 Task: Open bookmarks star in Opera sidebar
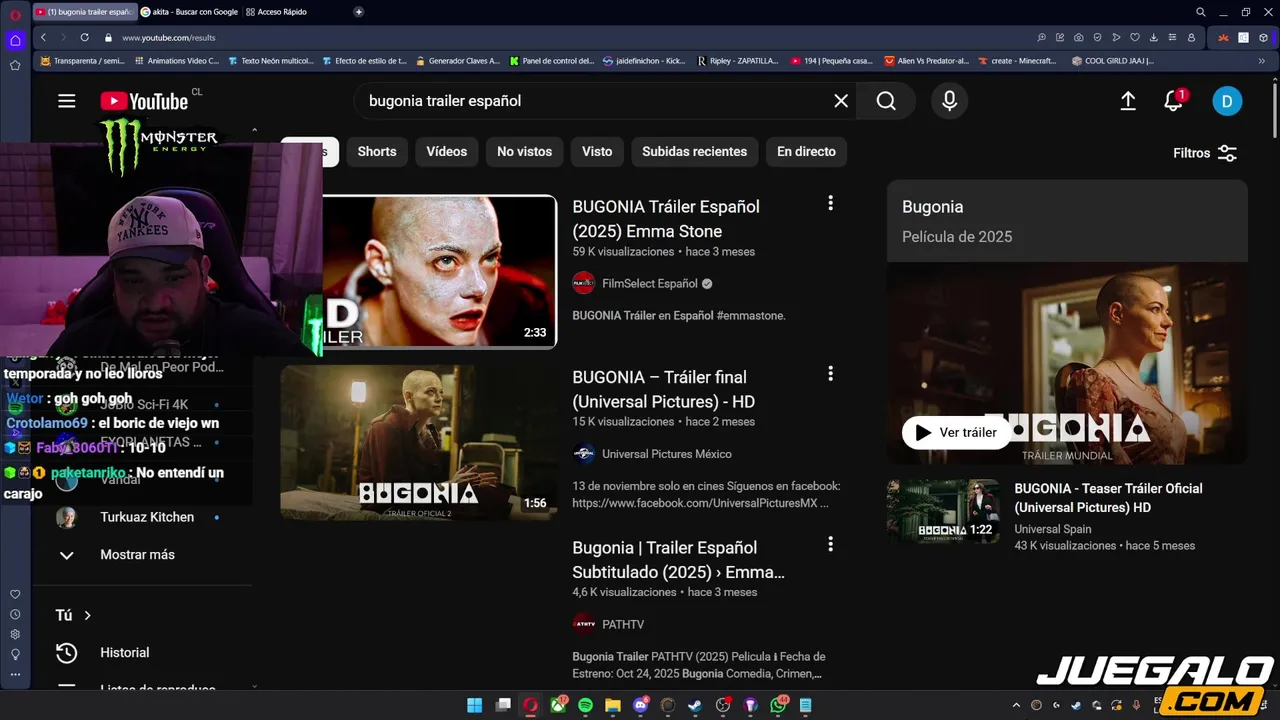click(x=15, y=65)
